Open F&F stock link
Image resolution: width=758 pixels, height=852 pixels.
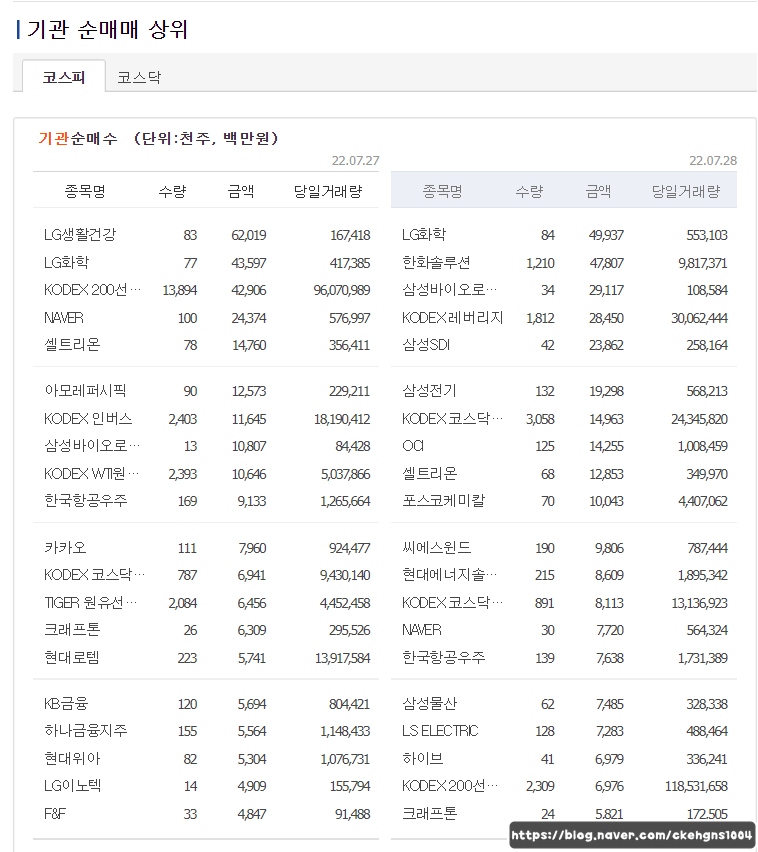tap(55, 814)
